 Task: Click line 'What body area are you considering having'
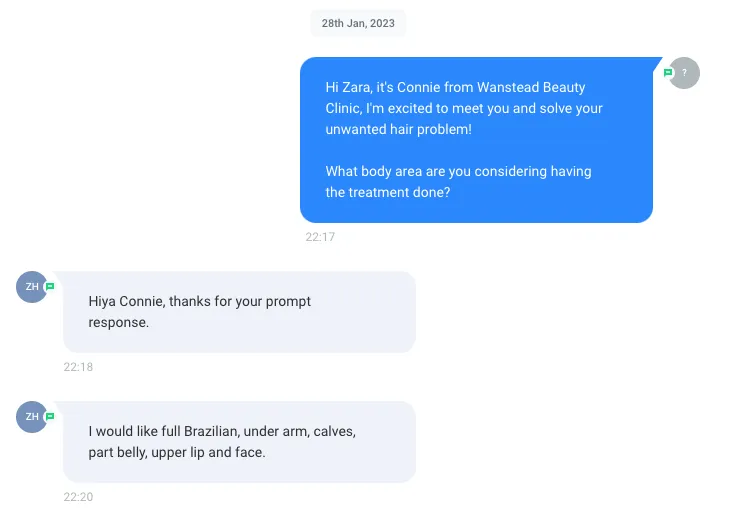[x=458, y=171]
